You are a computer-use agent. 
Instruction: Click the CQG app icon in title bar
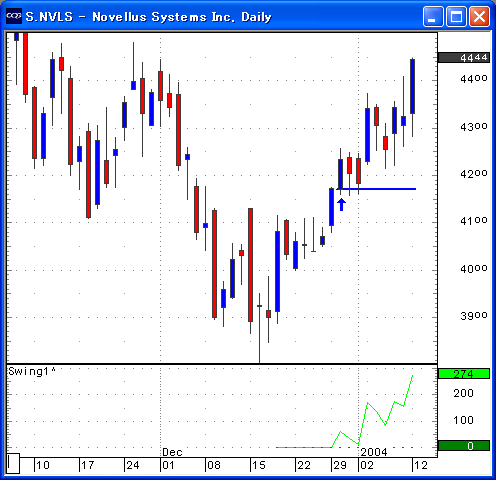(x=14, y=16)
